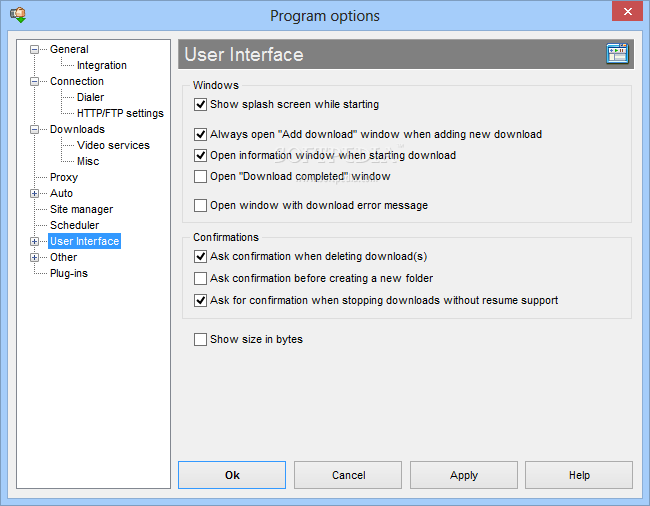Disable Show splash screen while starting
650x506 pixels.
200,104
